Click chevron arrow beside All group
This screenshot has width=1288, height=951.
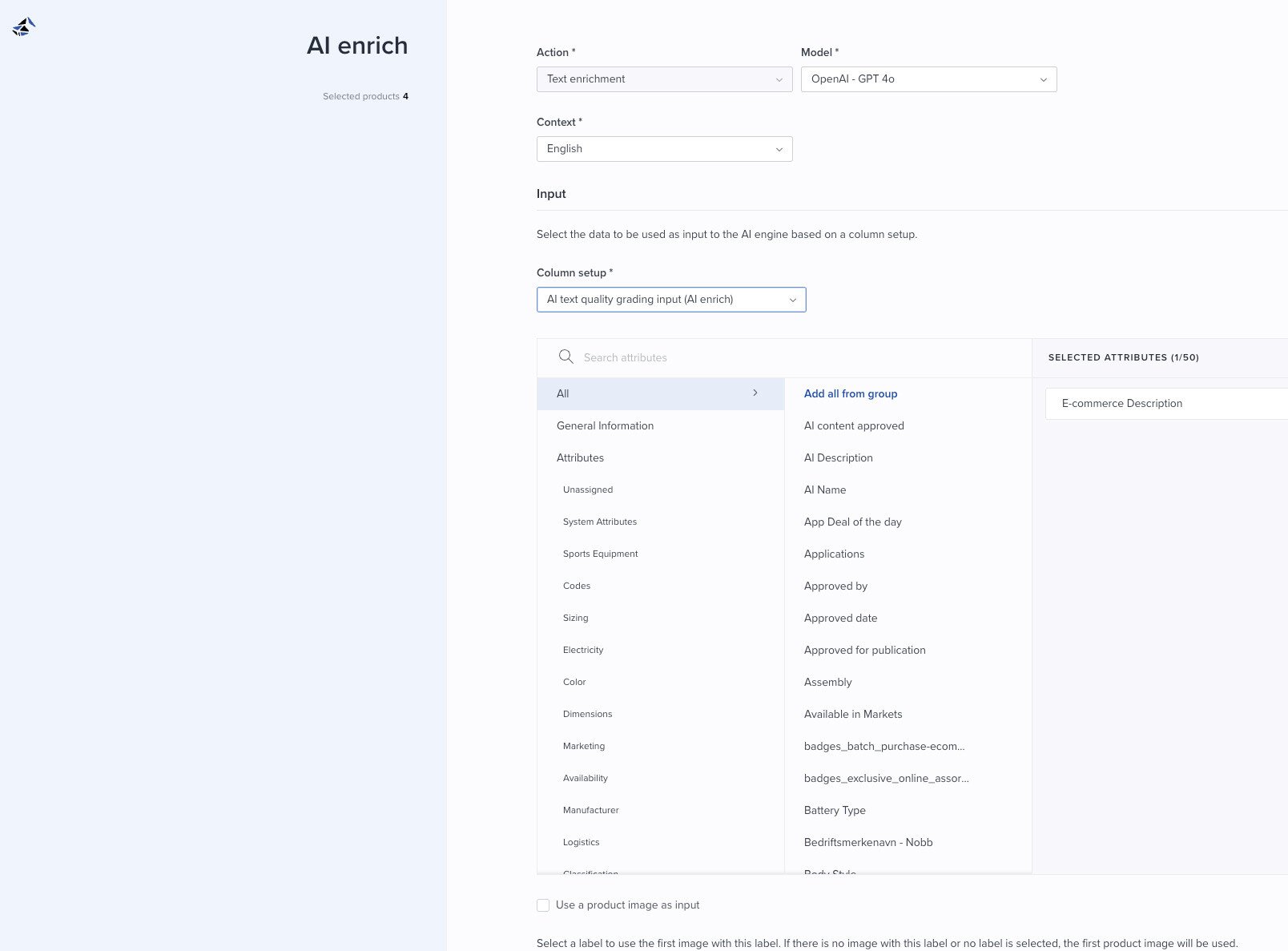point(755,393)
